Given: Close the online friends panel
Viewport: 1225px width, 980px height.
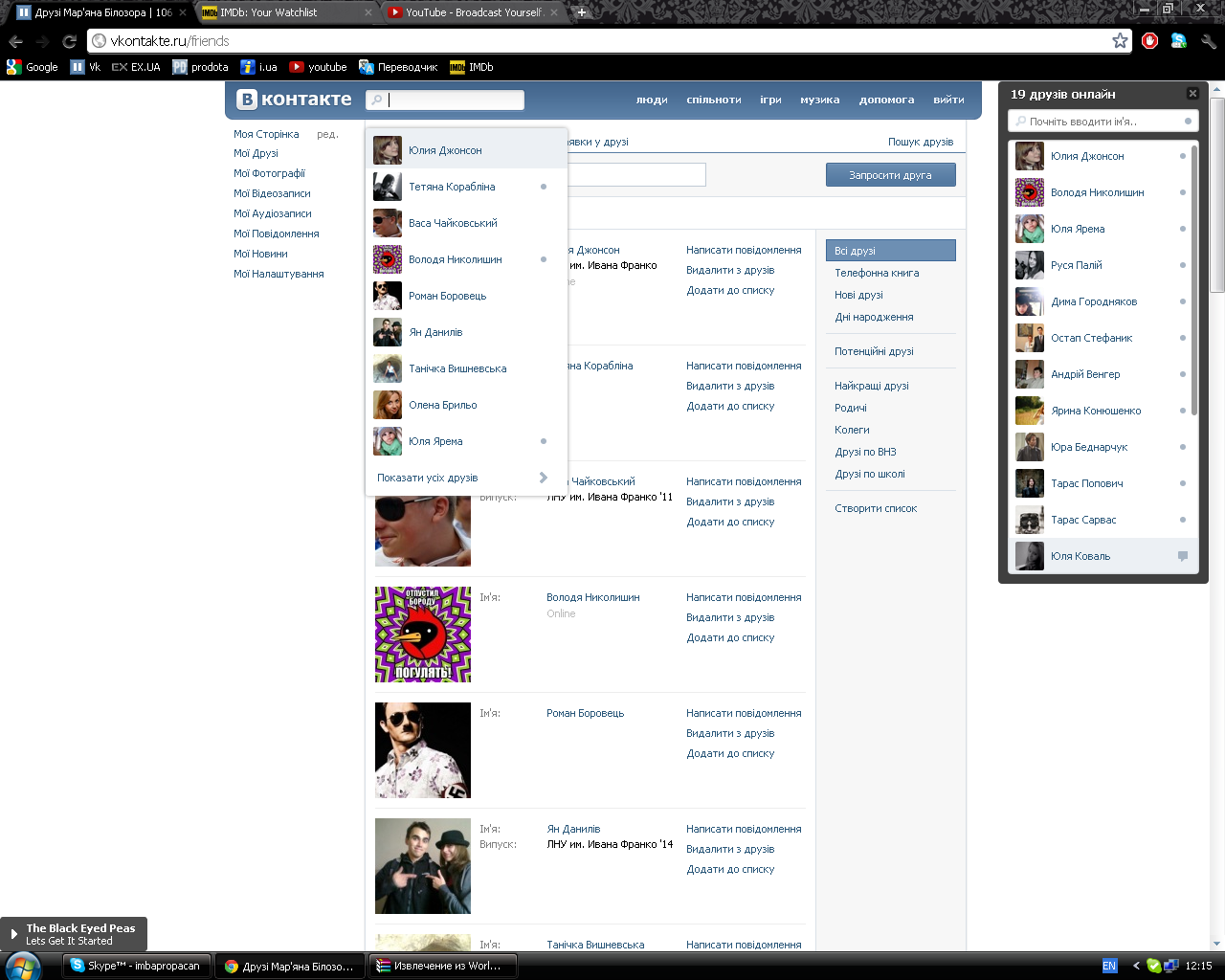Looking at the screenshot, I should (1192, 94).
